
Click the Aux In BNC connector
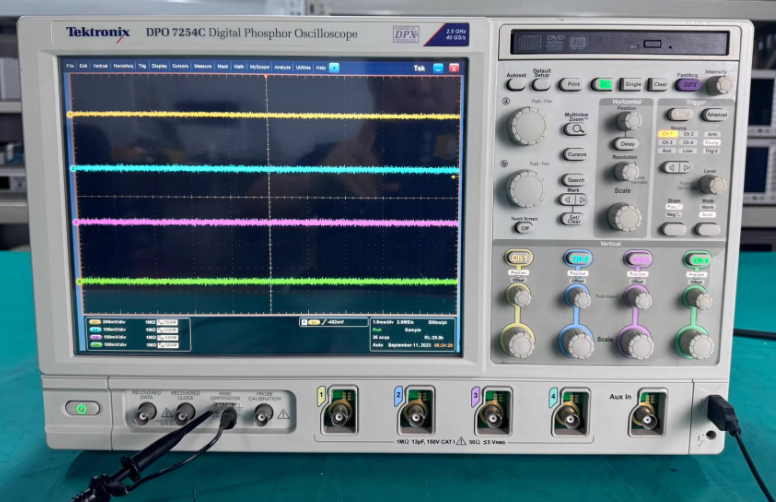point(647,417)
